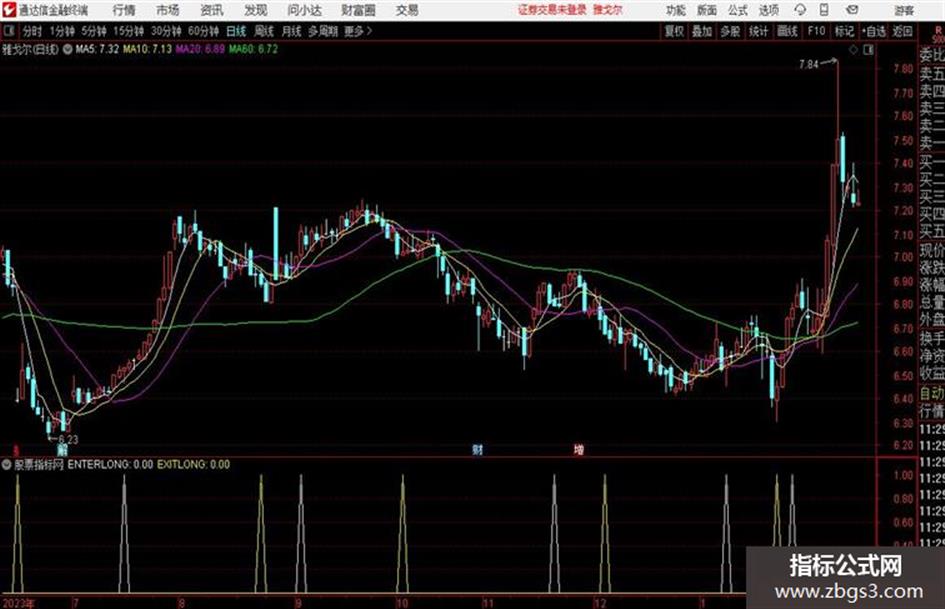Open the mail envelope icon

(852, 10)
